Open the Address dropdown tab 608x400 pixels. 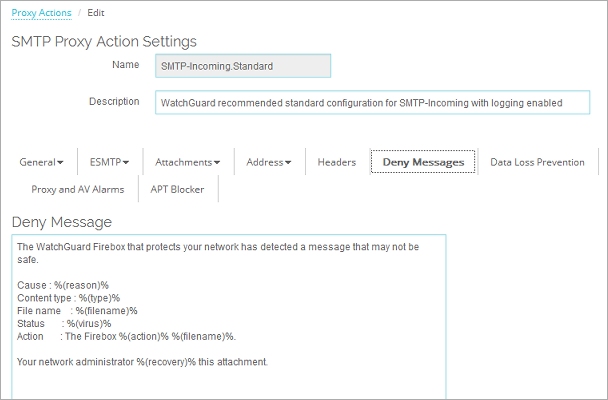tap(268, 162)
